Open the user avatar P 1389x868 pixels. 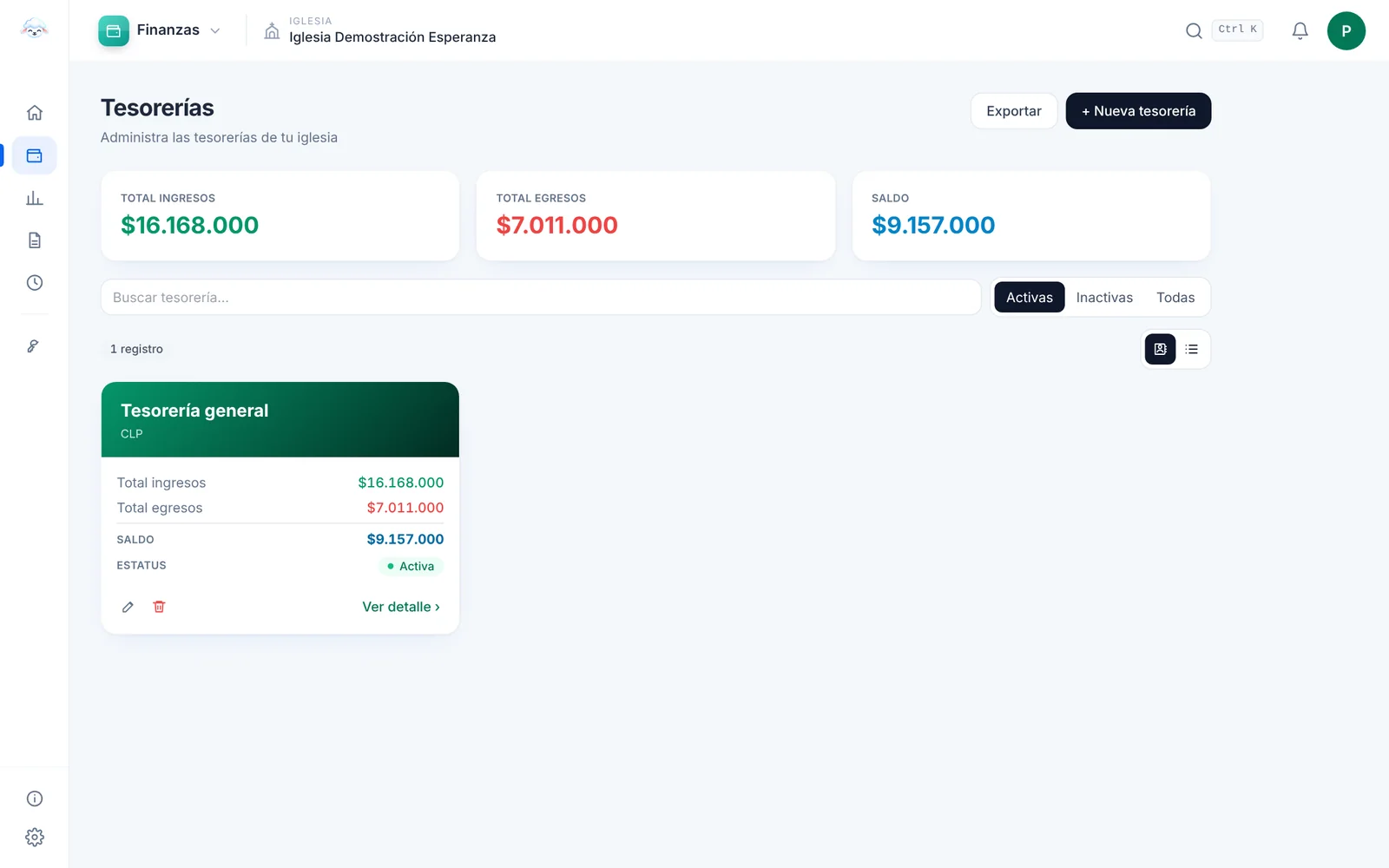(x=1346, y=31)
